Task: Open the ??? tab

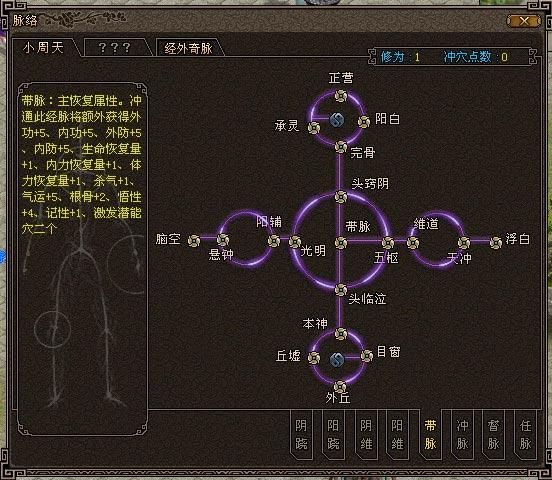Action: (115, 48)
